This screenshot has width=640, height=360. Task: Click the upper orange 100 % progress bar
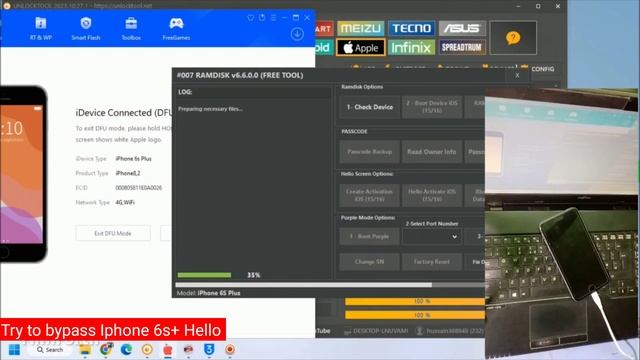point(415,301)
